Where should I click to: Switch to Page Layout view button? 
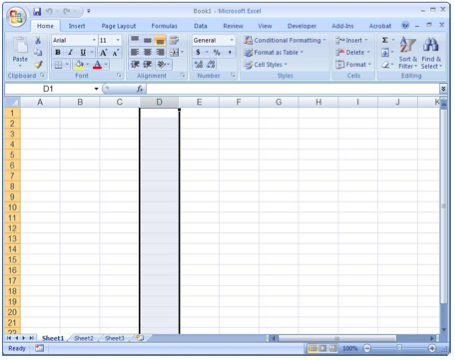(x=323, y=348)
